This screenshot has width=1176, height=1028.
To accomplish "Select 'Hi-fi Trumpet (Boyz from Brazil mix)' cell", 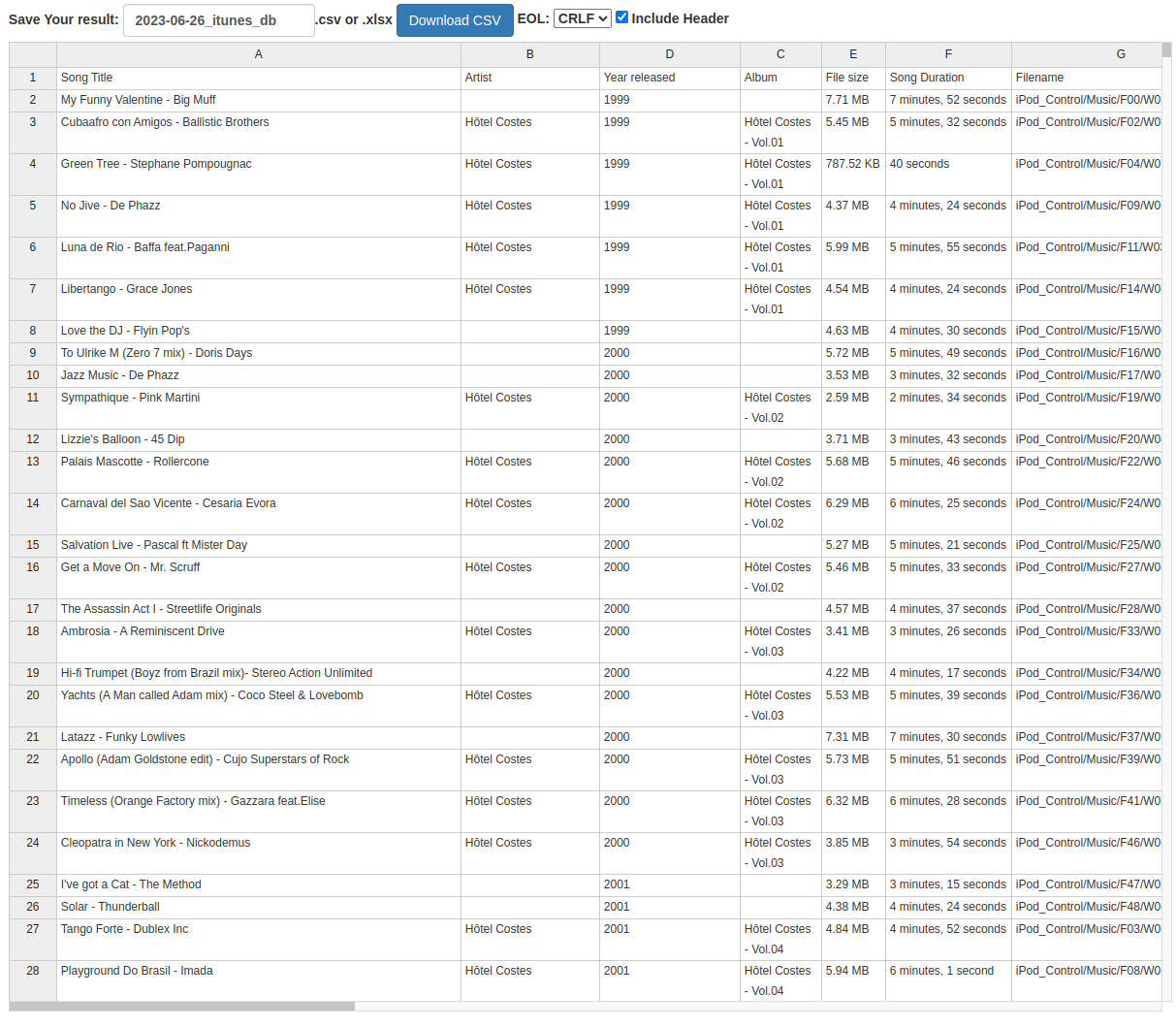I will click(259, 674).
